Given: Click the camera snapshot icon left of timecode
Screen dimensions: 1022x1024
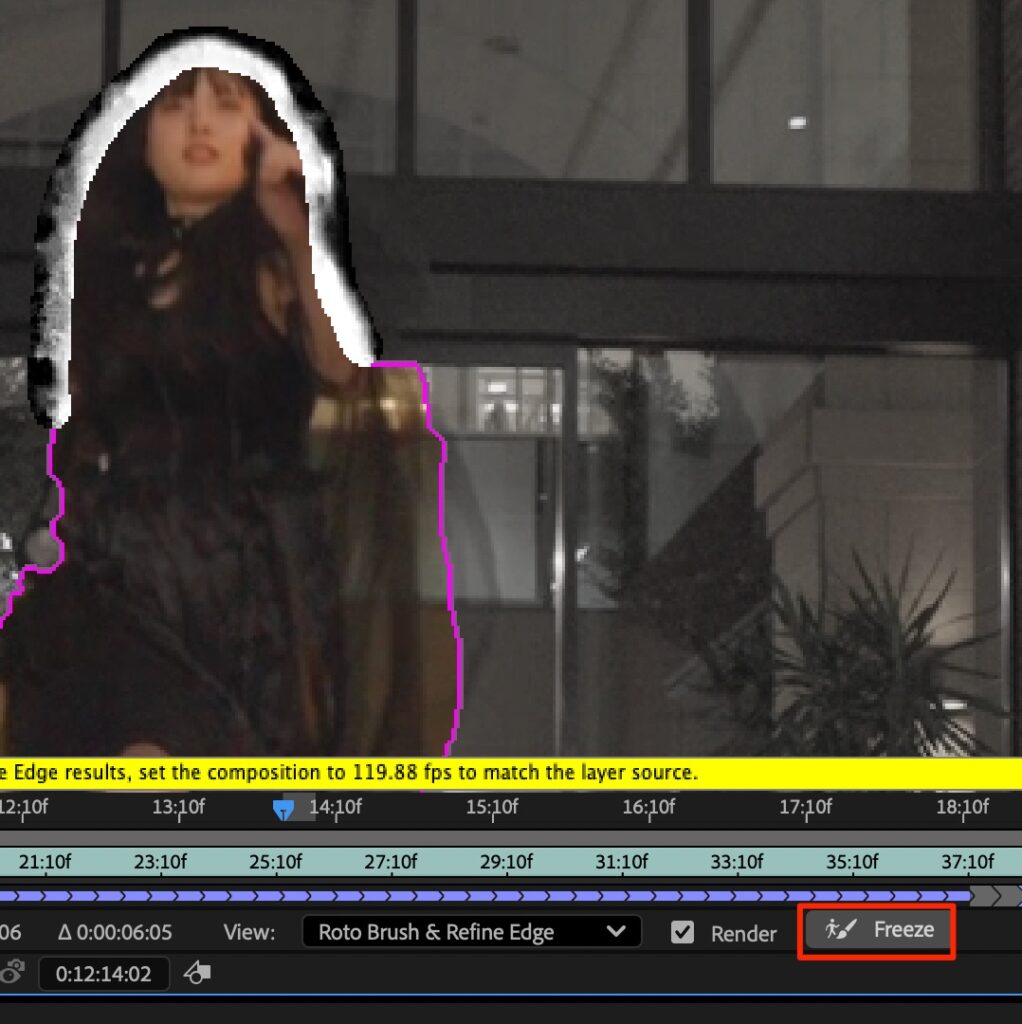Looking at the screenshot, I should 13,973.
